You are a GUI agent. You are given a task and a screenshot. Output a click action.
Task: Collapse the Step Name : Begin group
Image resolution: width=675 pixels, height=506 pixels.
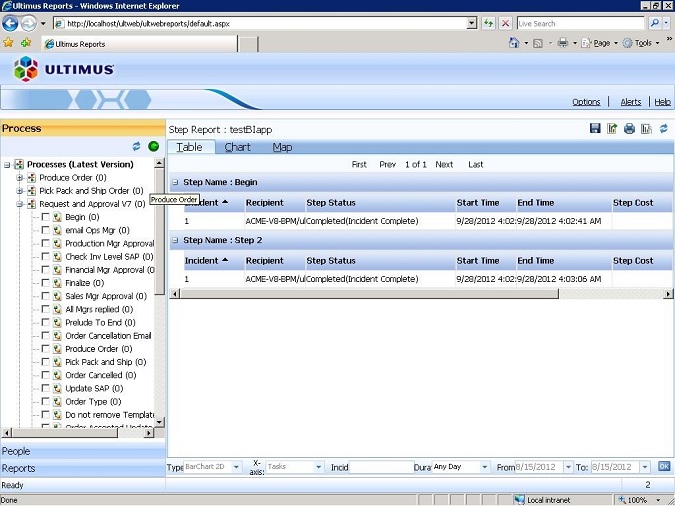tap(175, 182)
